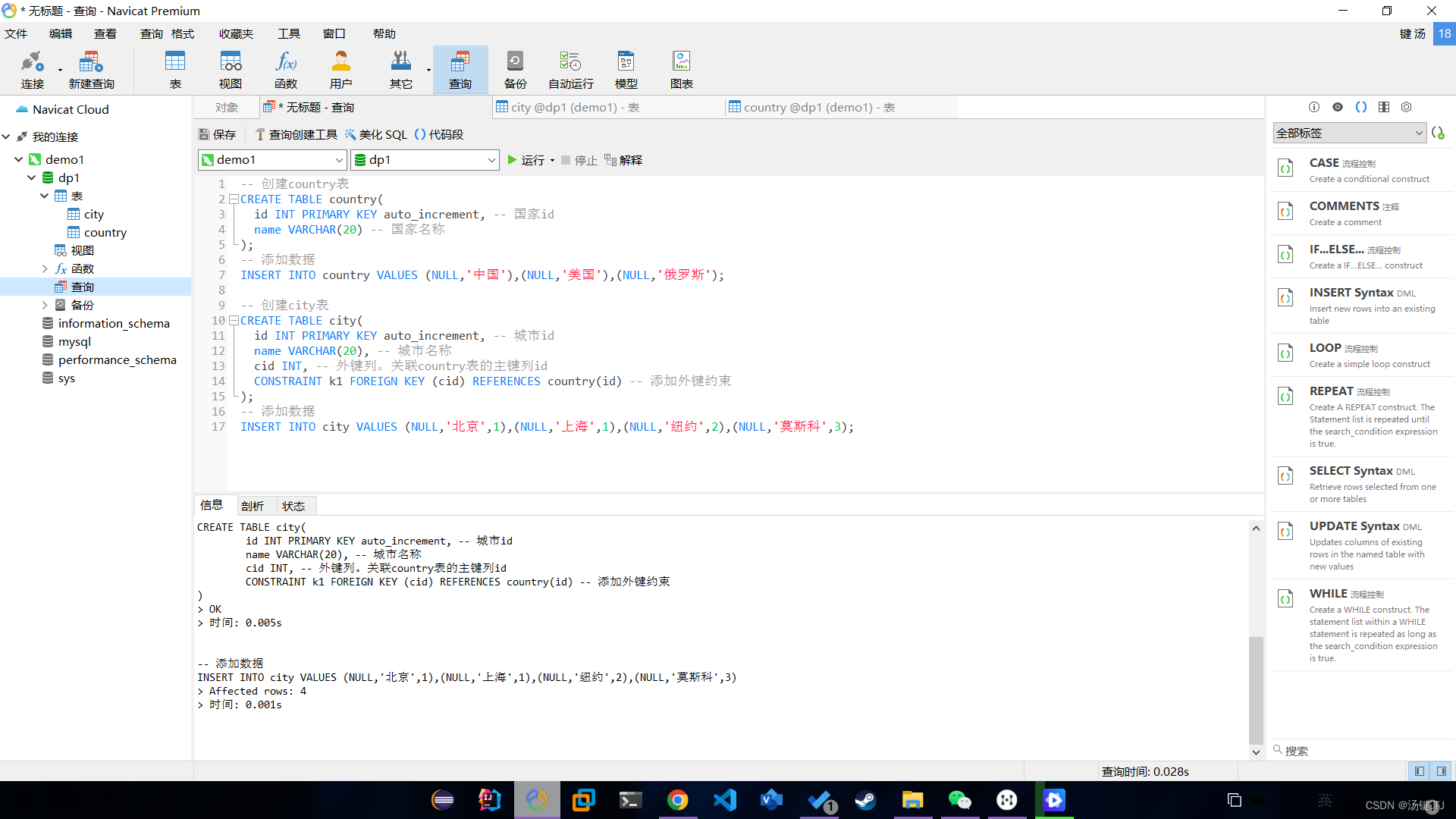Switch to the 状态 status tab

(x=294, y=505)
